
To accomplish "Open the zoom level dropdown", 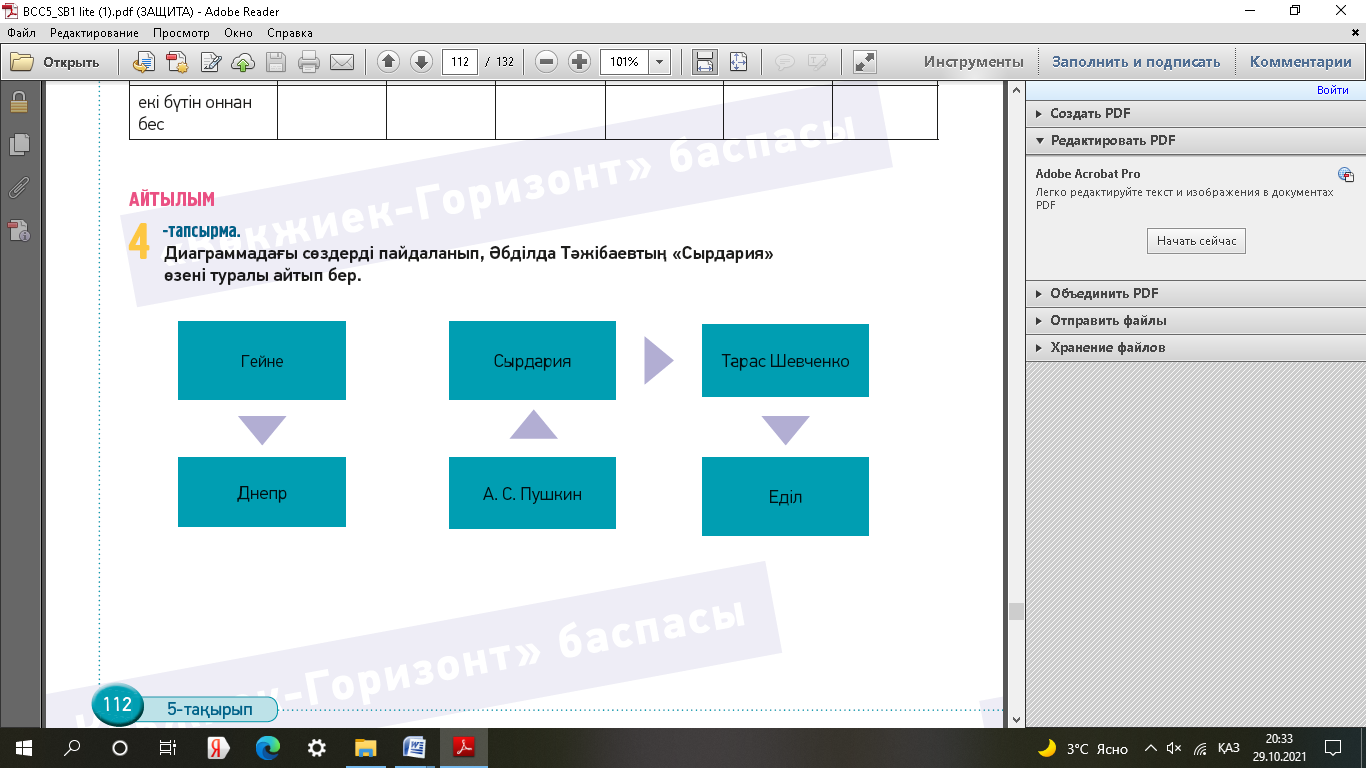I will click(x=659, y=62).
